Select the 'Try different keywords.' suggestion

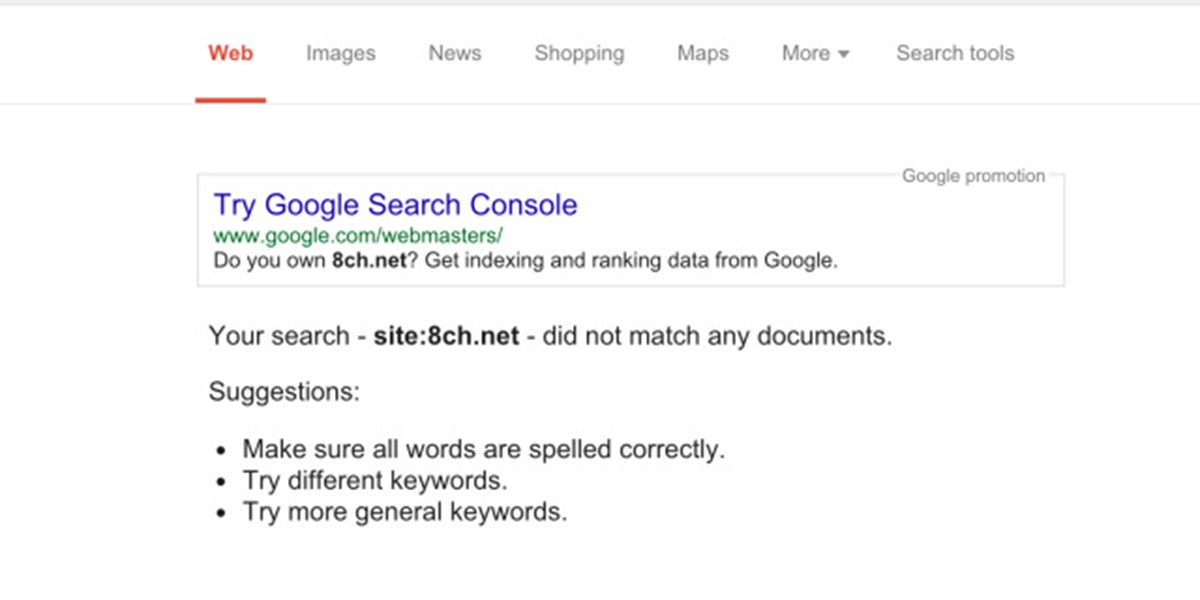(375, 481)
